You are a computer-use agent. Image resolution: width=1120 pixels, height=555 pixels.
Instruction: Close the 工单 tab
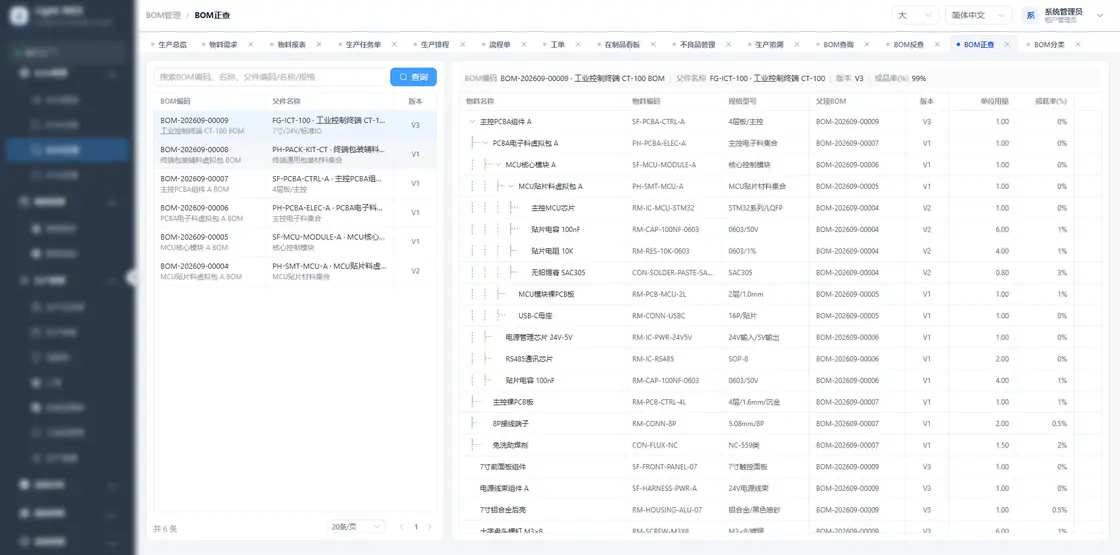(579, 44)
